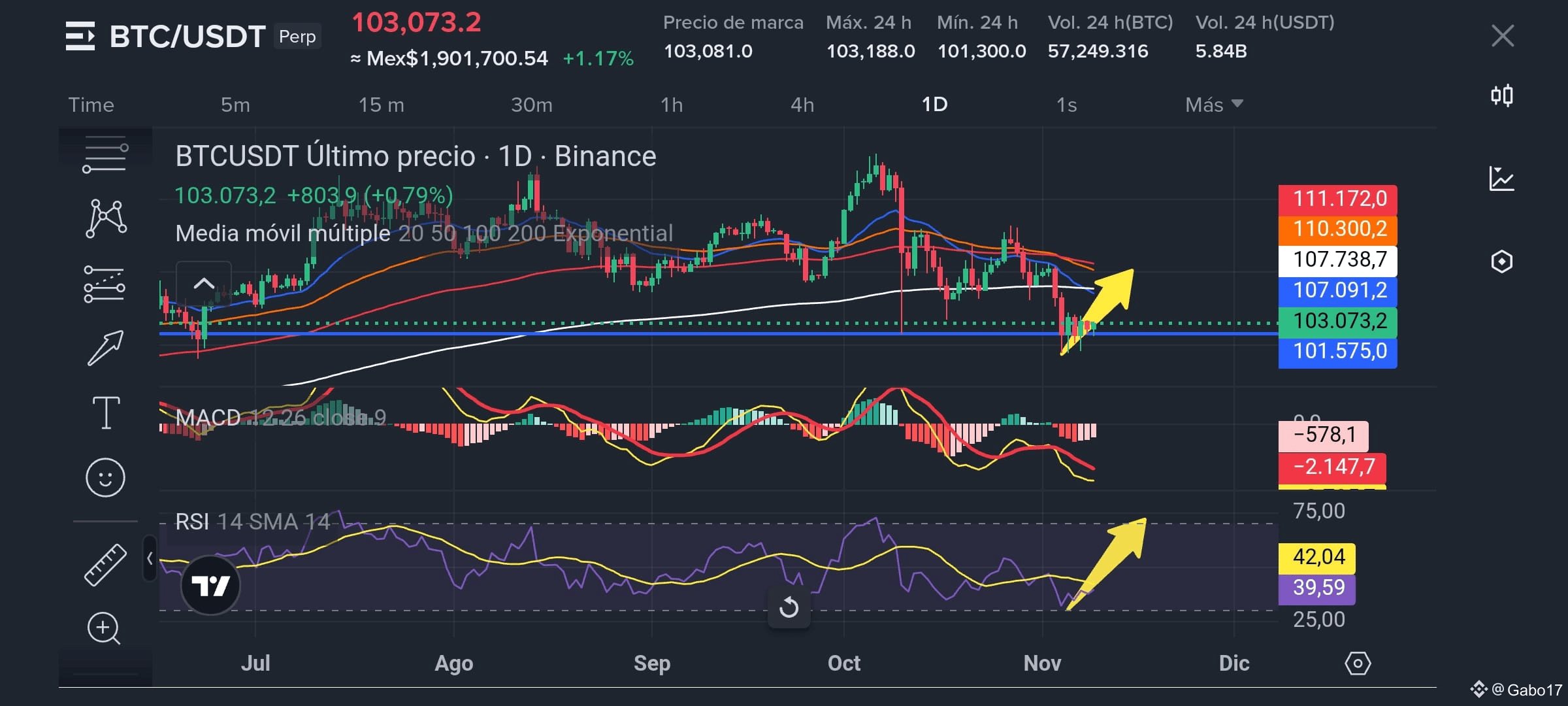The image size is (1568, 706).
Task: Select the channel lines drawing tool
Action: tap(105, 284)
